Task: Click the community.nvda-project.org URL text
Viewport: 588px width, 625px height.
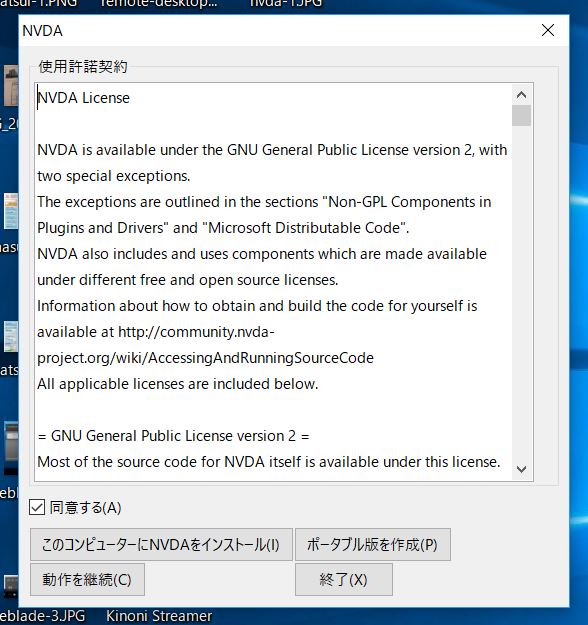Action: (205, 345)
